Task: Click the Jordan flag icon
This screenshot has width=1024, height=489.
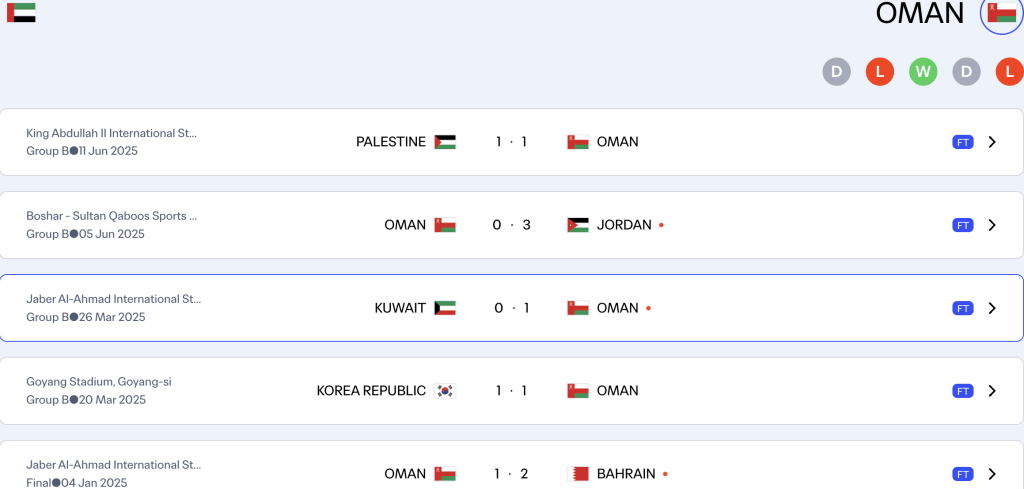Action: coord(578,225)
